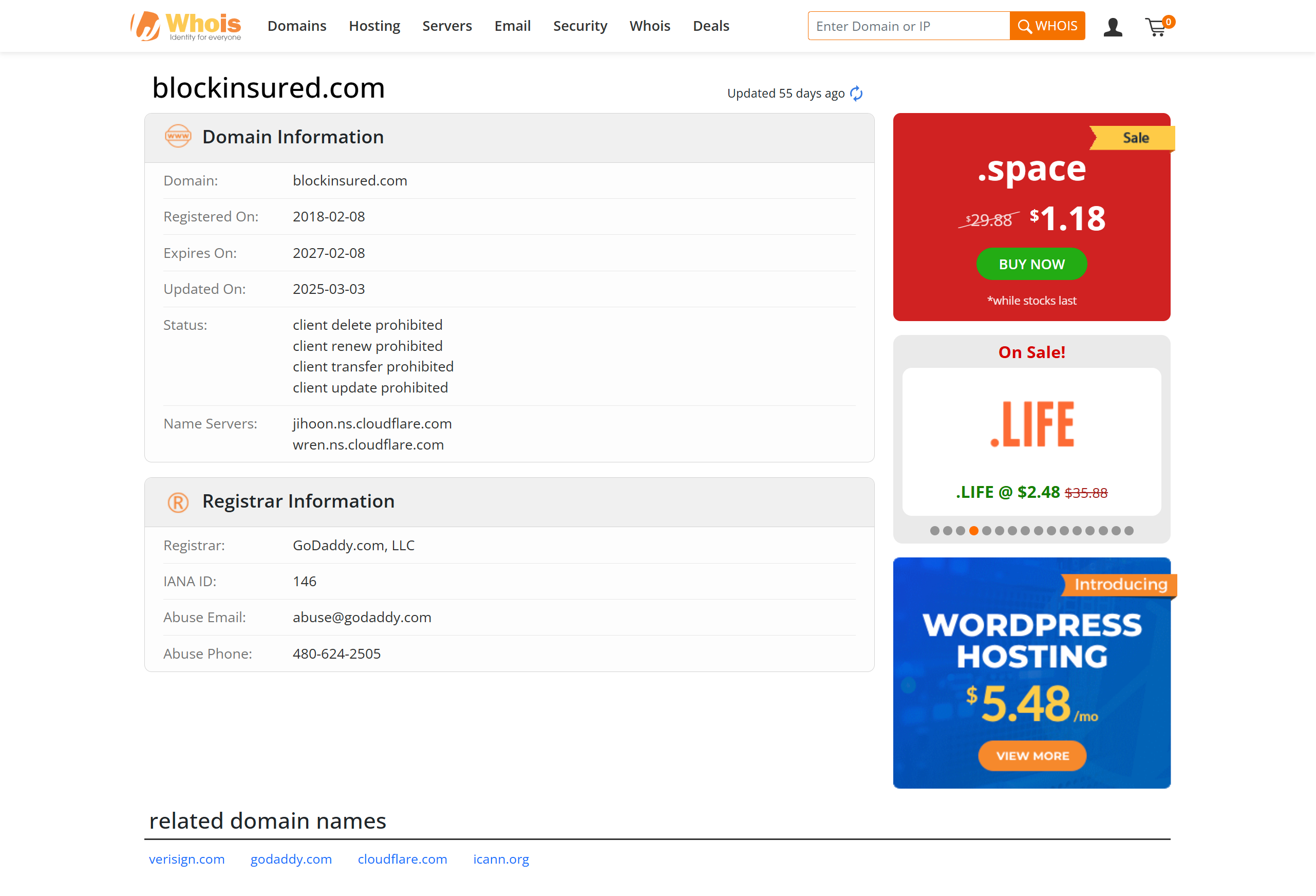Refresh the domain record data
The width and height of the screenshot is (1316, 896).
tap(856, 94)
